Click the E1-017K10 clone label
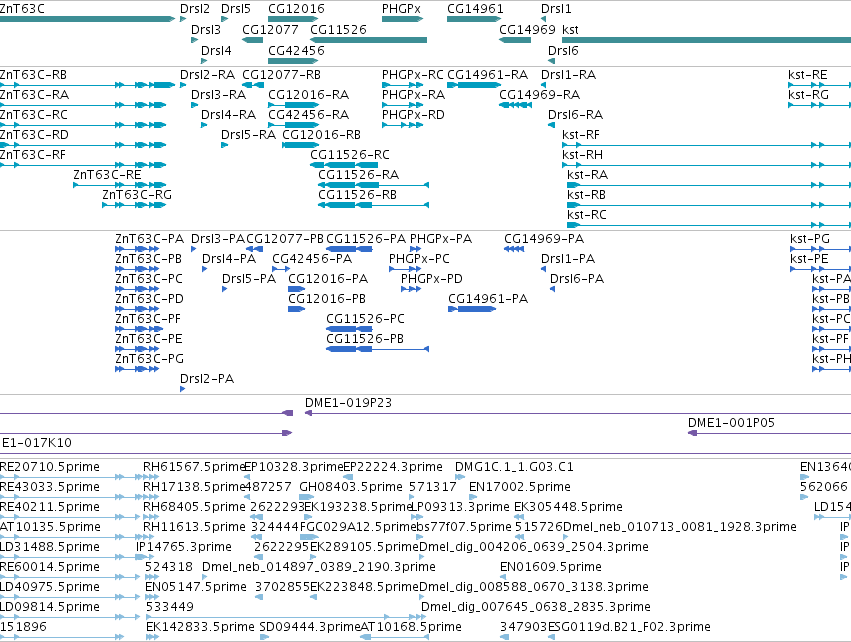851x642 pixels. (x=37, y=443)
